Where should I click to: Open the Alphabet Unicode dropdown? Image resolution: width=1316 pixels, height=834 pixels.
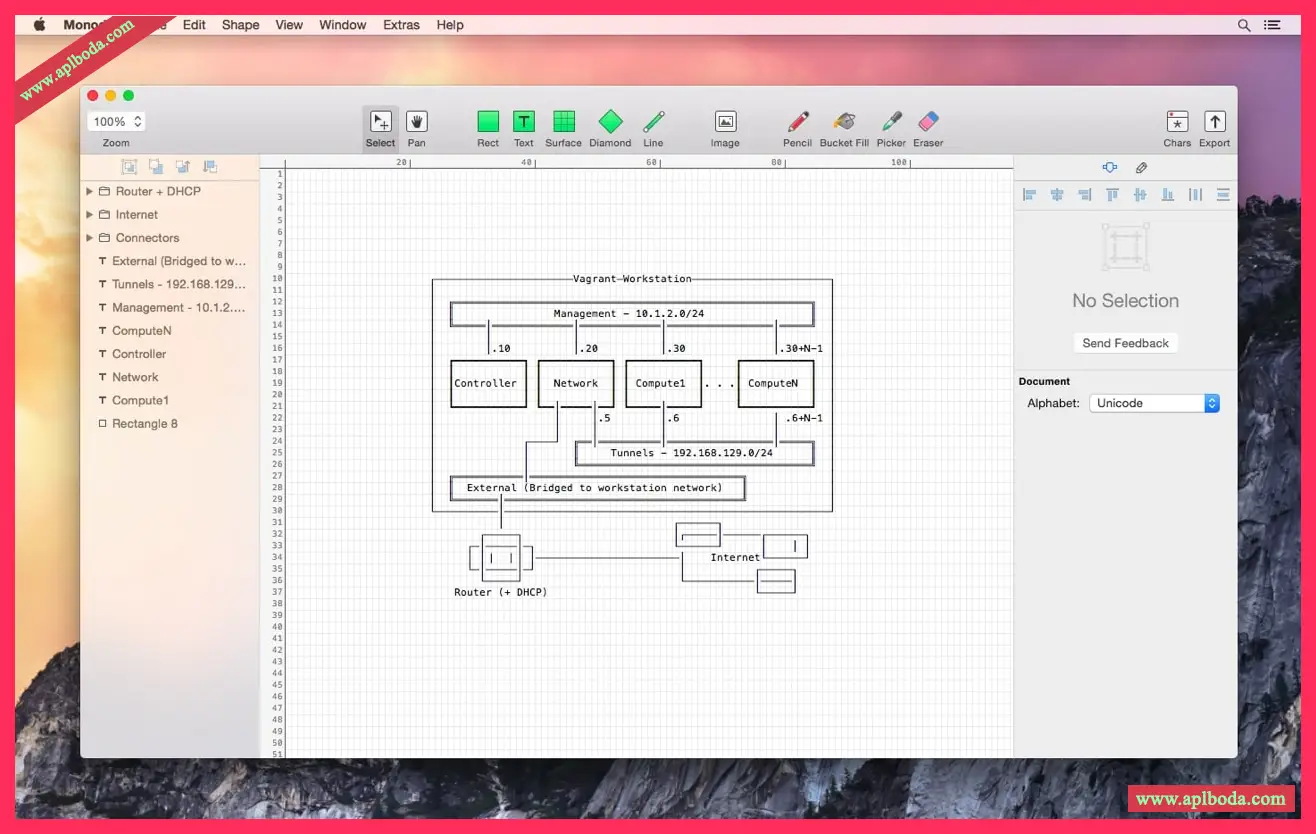pos(1154,403)
